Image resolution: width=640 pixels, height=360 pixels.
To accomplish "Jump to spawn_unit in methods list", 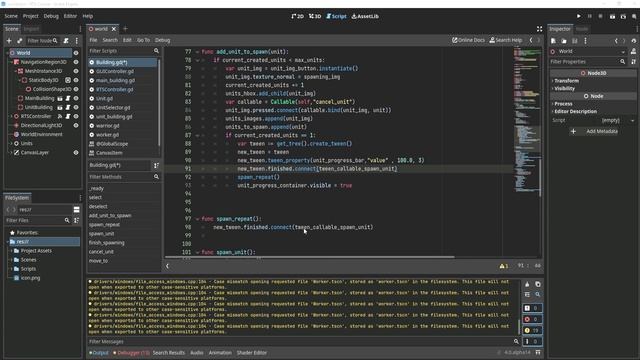I will pyautogui.click(x=102, y=234).
